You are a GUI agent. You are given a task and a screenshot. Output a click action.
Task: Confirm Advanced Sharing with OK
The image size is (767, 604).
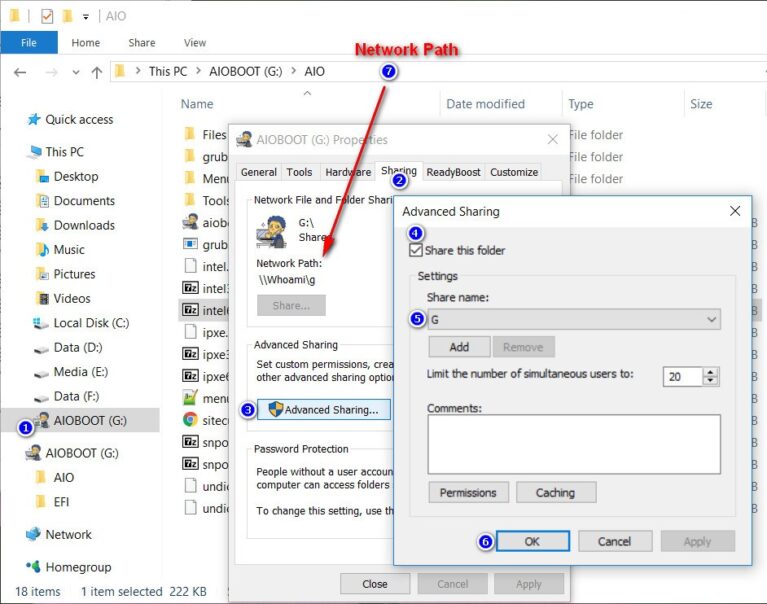click(533, 541)
